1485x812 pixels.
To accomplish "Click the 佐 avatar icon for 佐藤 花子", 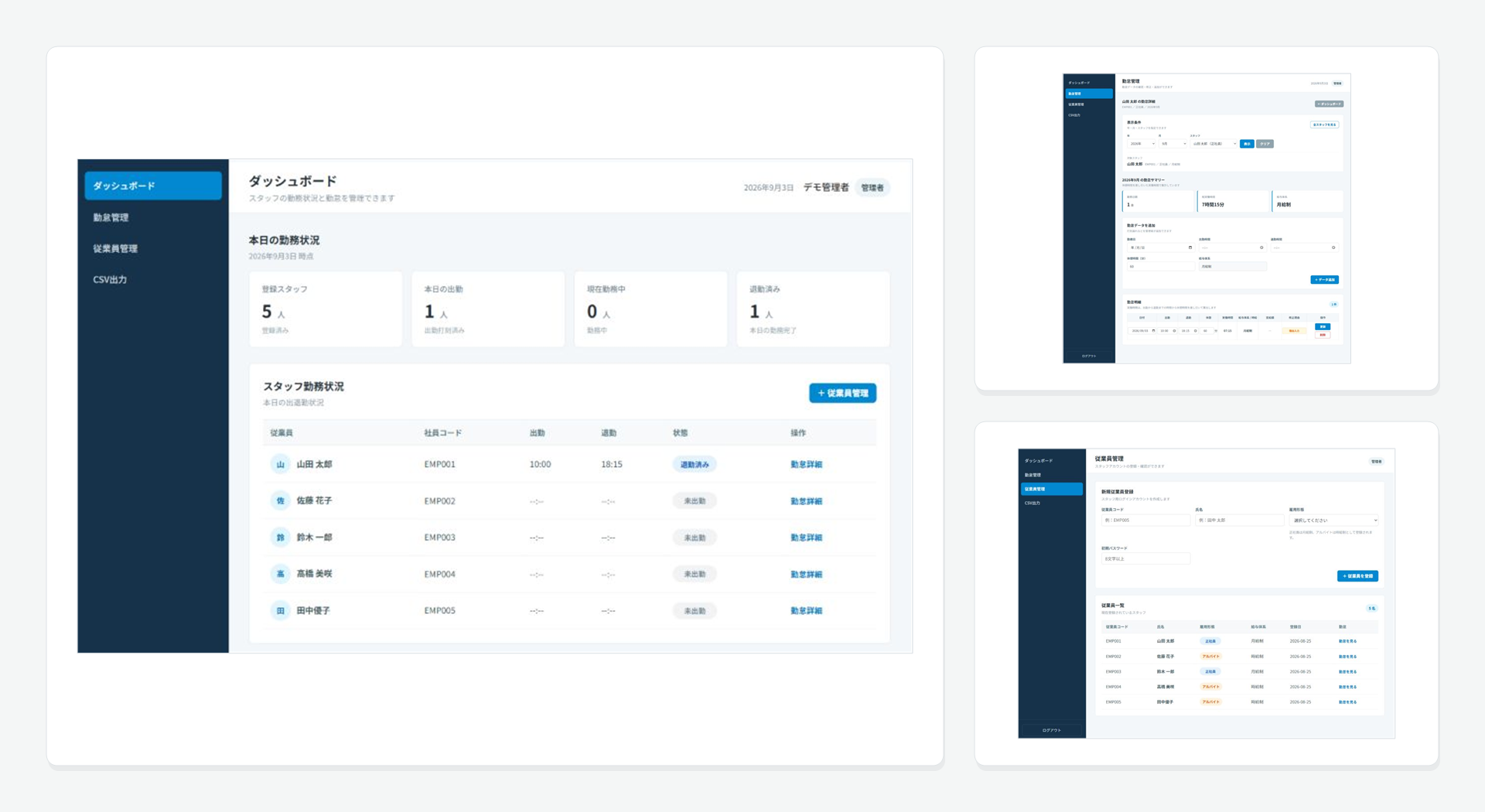I will click(280, 501).
